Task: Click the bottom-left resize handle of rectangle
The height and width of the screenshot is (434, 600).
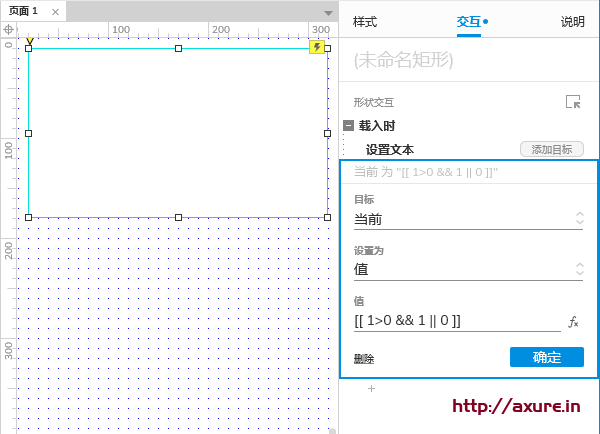Action: pyautogui.click(x=28, y=217)
